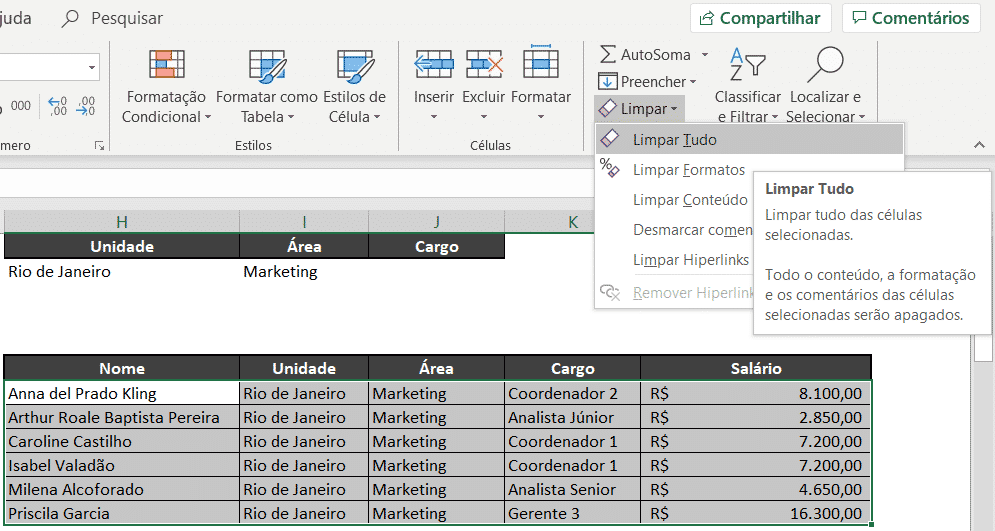Viewport: 995px width, 531px height.
Task: Open Classificar e Filtrar icon
Action: click(748, 65)
